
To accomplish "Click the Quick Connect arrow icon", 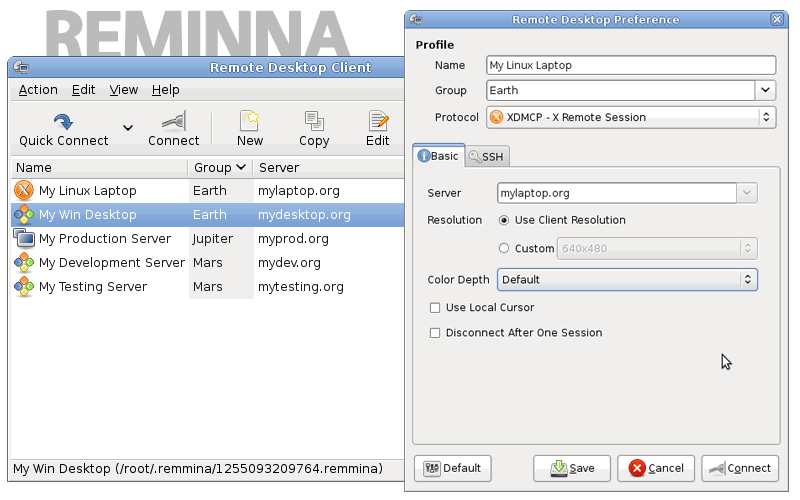I will pyautogui.click(x=63, y=121).
